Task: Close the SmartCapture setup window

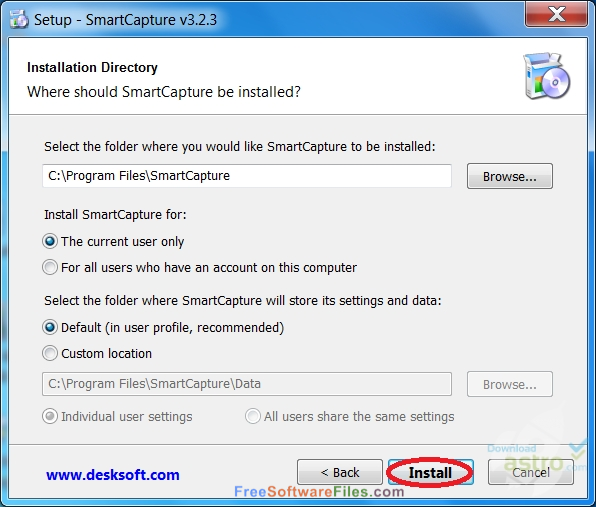Action: coord(556,14)
